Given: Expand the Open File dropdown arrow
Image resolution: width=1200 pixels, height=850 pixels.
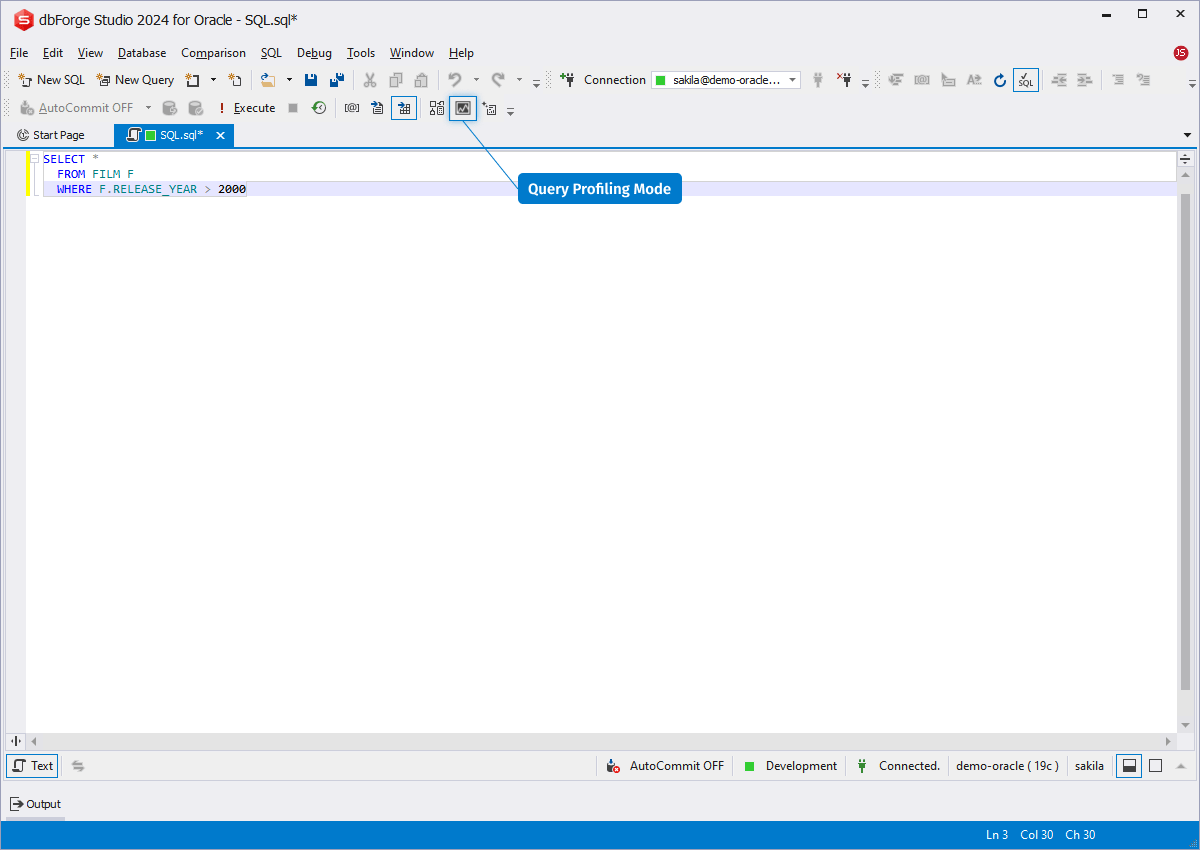Looking at the screenshot, I should pos(290,80).
